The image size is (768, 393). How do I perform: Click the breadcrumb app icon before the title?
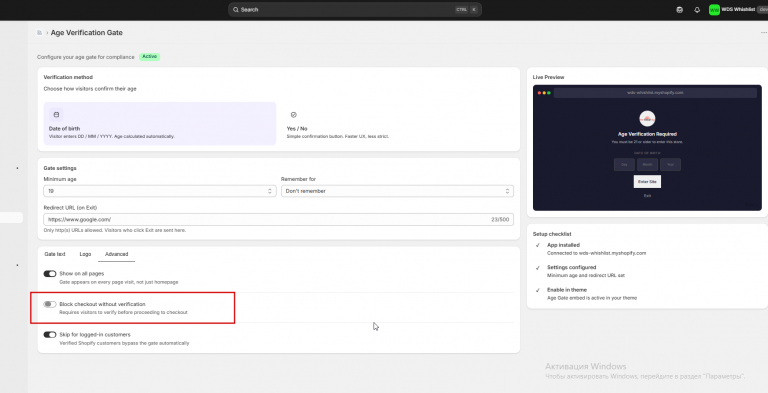(x=39, y=33)
